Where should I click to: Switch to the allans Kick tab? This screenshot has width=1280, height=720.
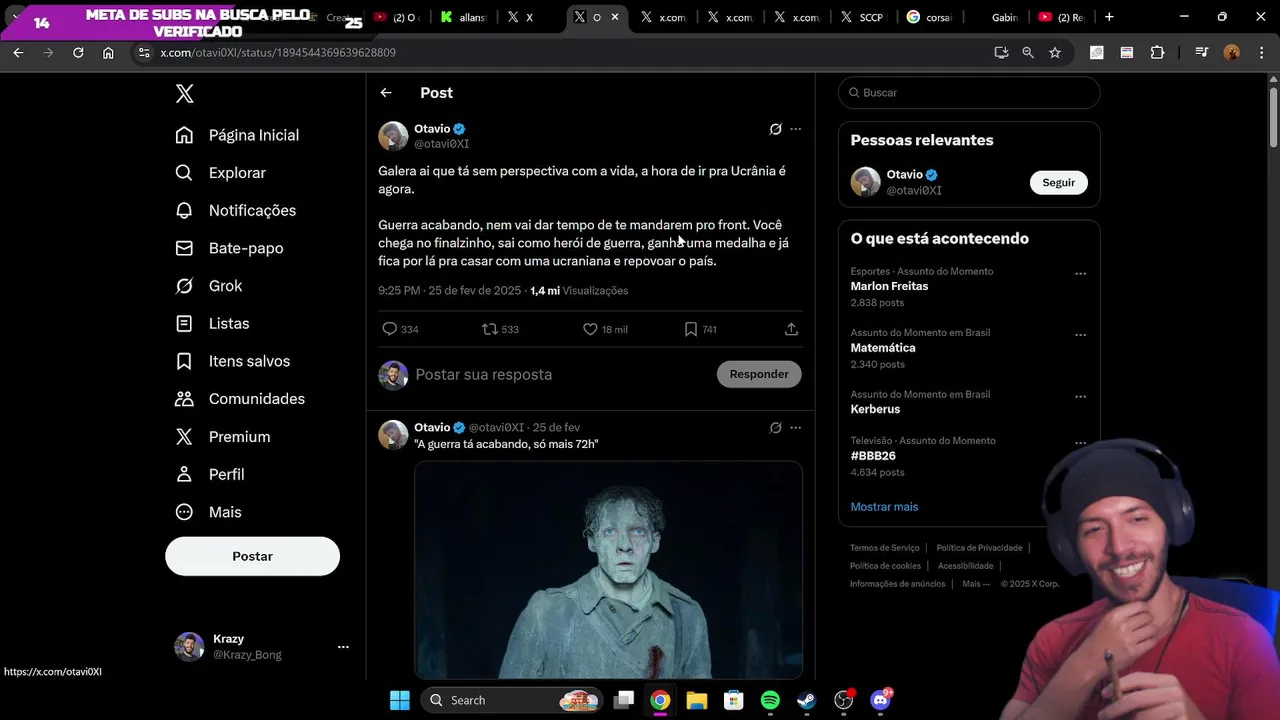(x=464, y=17)
